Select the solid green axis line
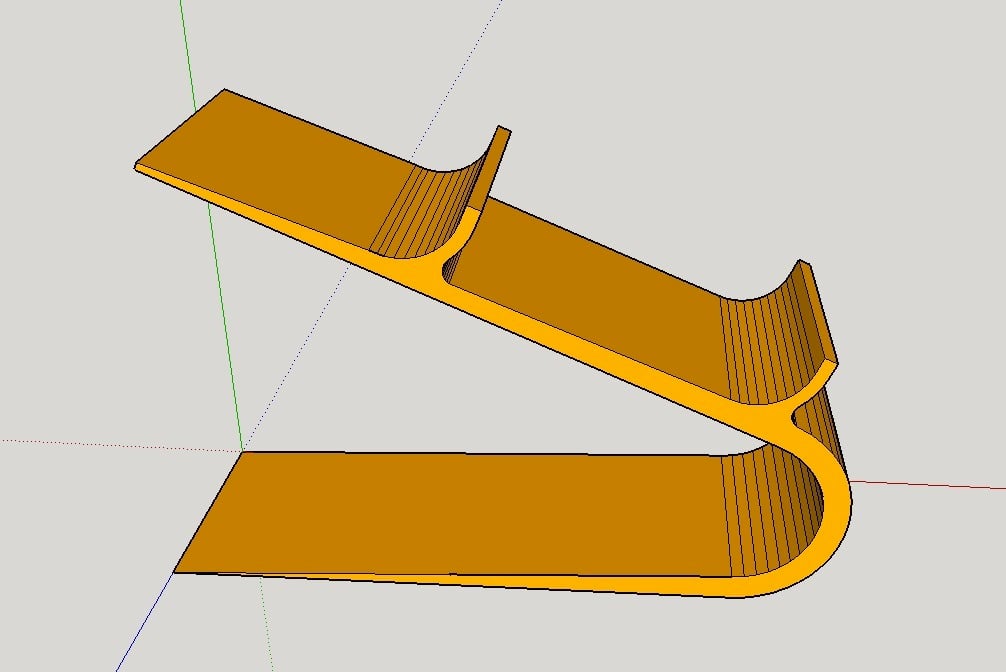Image resolution: width=1006 pixels, height=672 pixels. point(212,225)
